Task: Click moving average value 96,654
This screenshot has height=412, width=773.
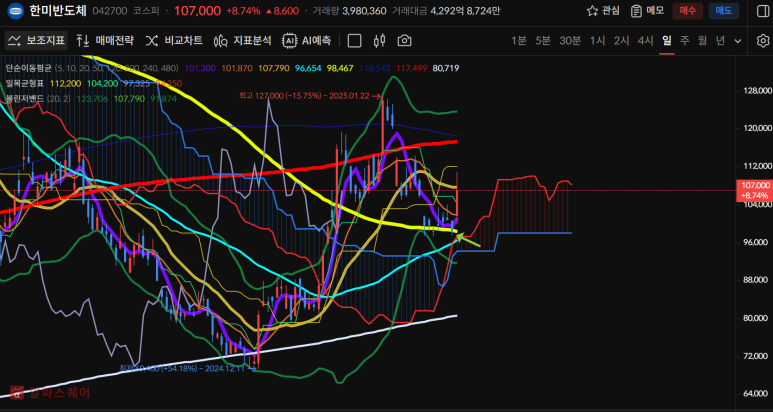Action: pos(306,68)
